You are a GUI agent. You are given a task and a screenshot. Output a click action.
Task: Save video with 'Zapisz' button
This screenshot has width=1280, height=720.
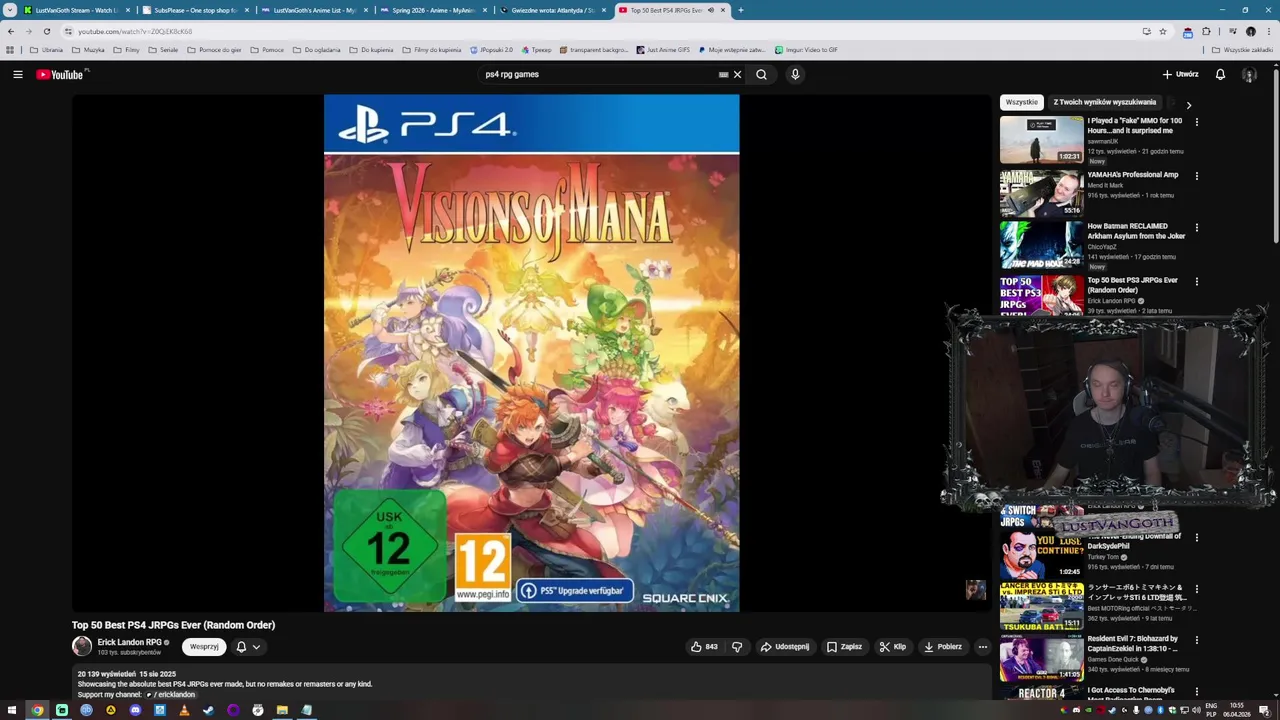pos(844,647)
